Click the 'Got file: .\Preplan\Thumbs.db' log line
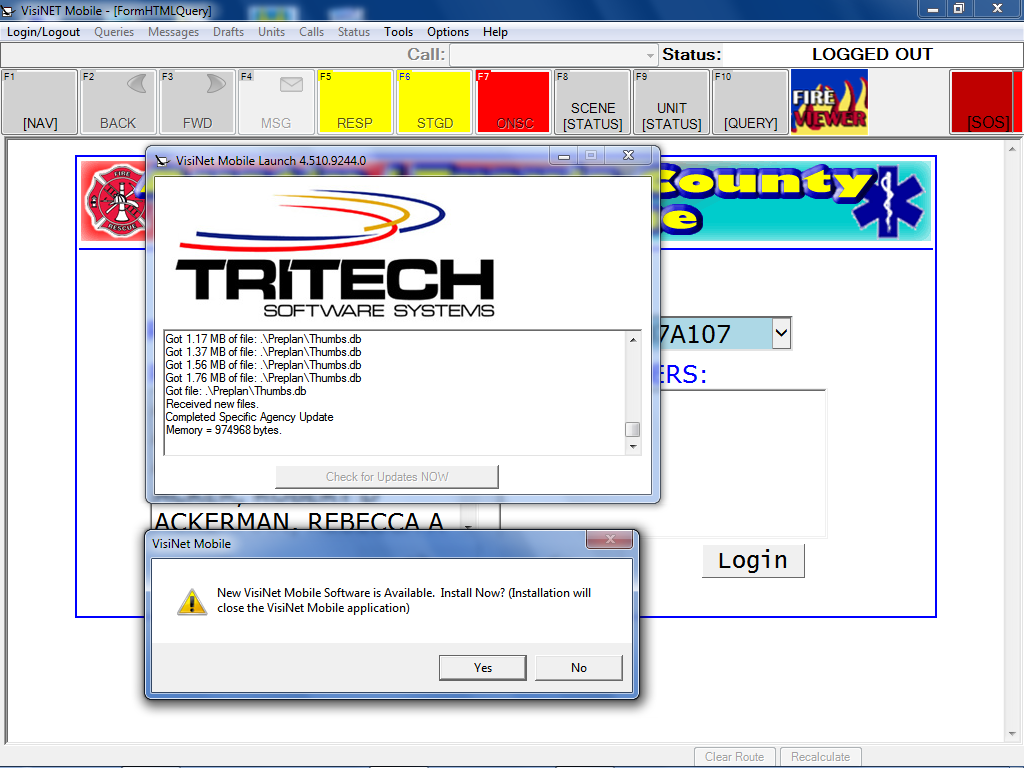 point(236,391)
